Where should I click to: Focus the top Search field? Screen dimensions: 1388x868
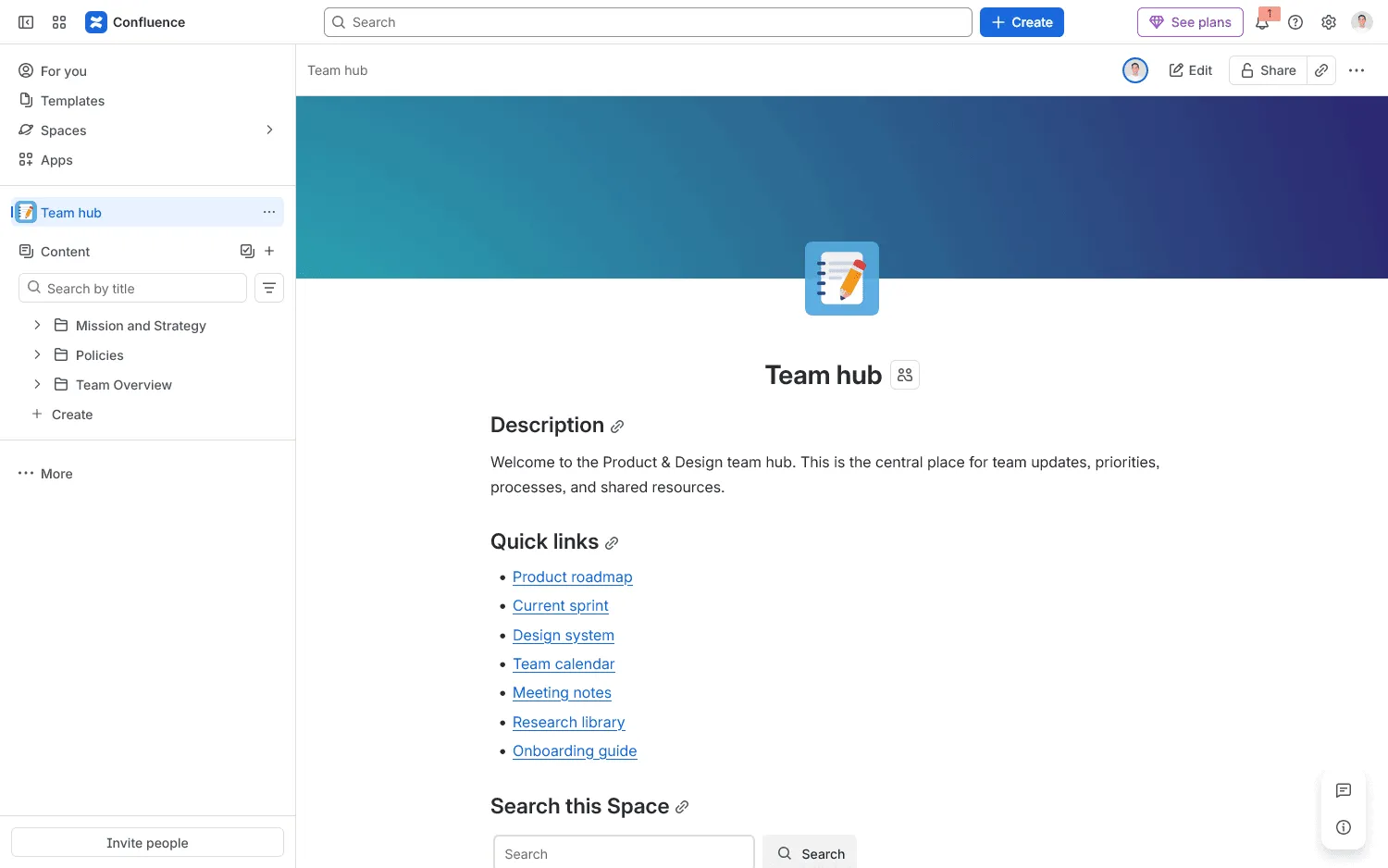coord(648,22)
